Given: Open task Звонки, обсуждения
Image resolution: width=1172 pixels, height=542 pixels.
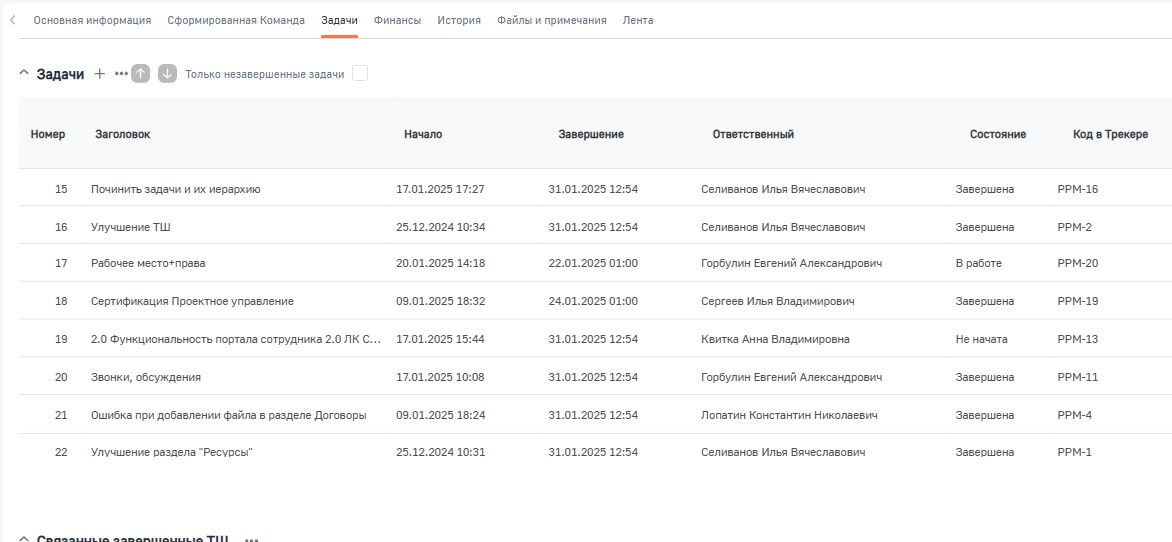Looking at the screenshot, I should coord(146,378).
